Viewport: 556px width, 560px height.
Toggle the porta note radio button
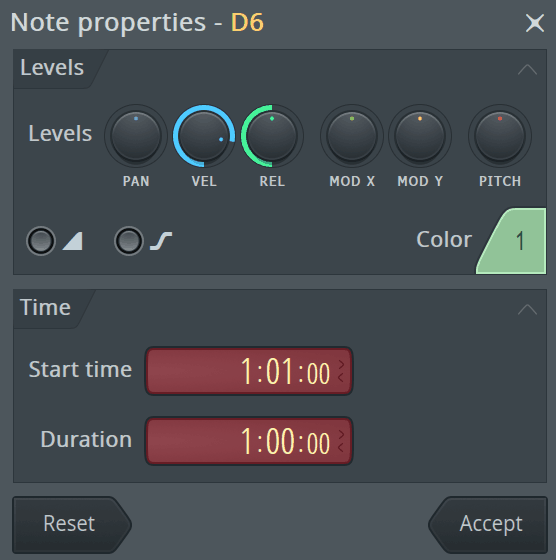pyautogui.click(x=129, y=241)
